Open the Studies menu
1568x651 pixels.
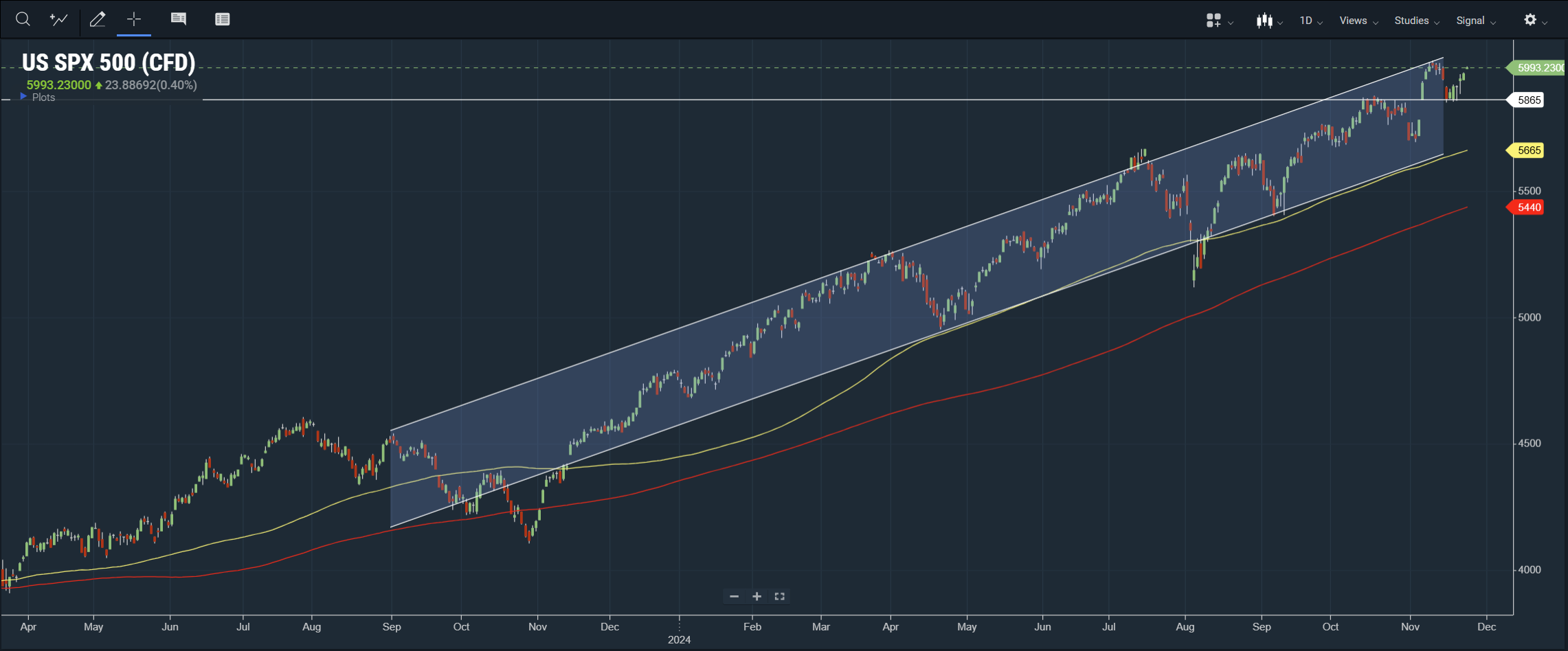(1417, 21)
